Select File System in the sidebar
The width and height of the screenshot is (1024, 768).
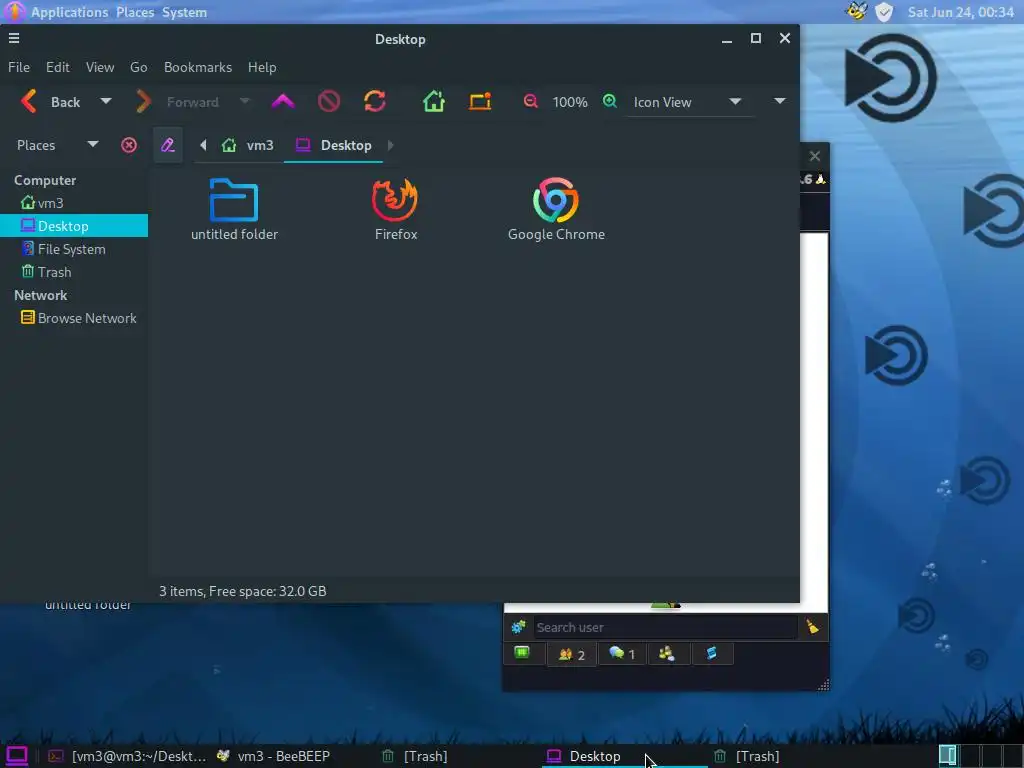[x=74, y=249]
